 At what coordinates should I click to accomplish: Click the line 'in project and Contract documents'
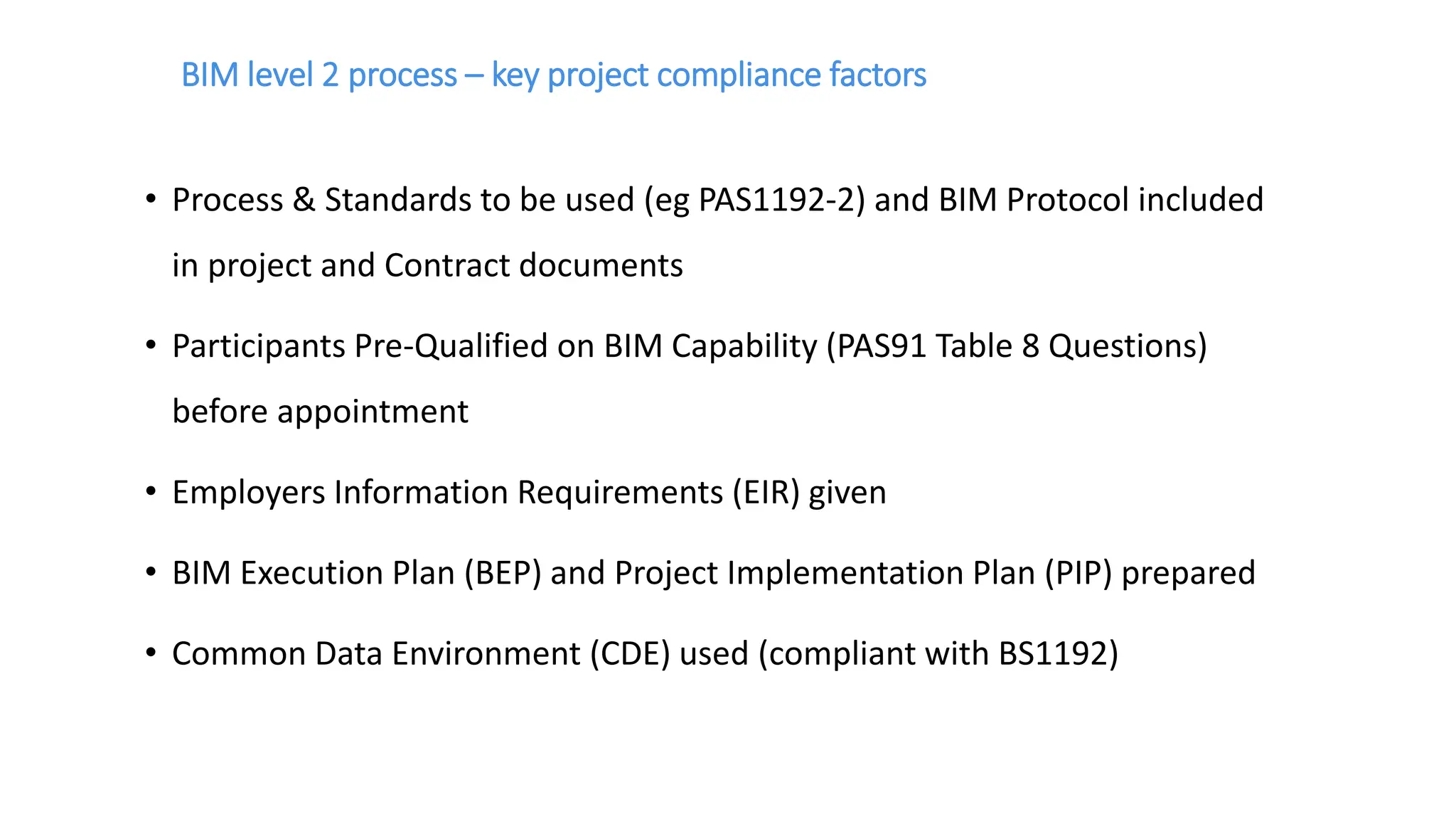427,266
